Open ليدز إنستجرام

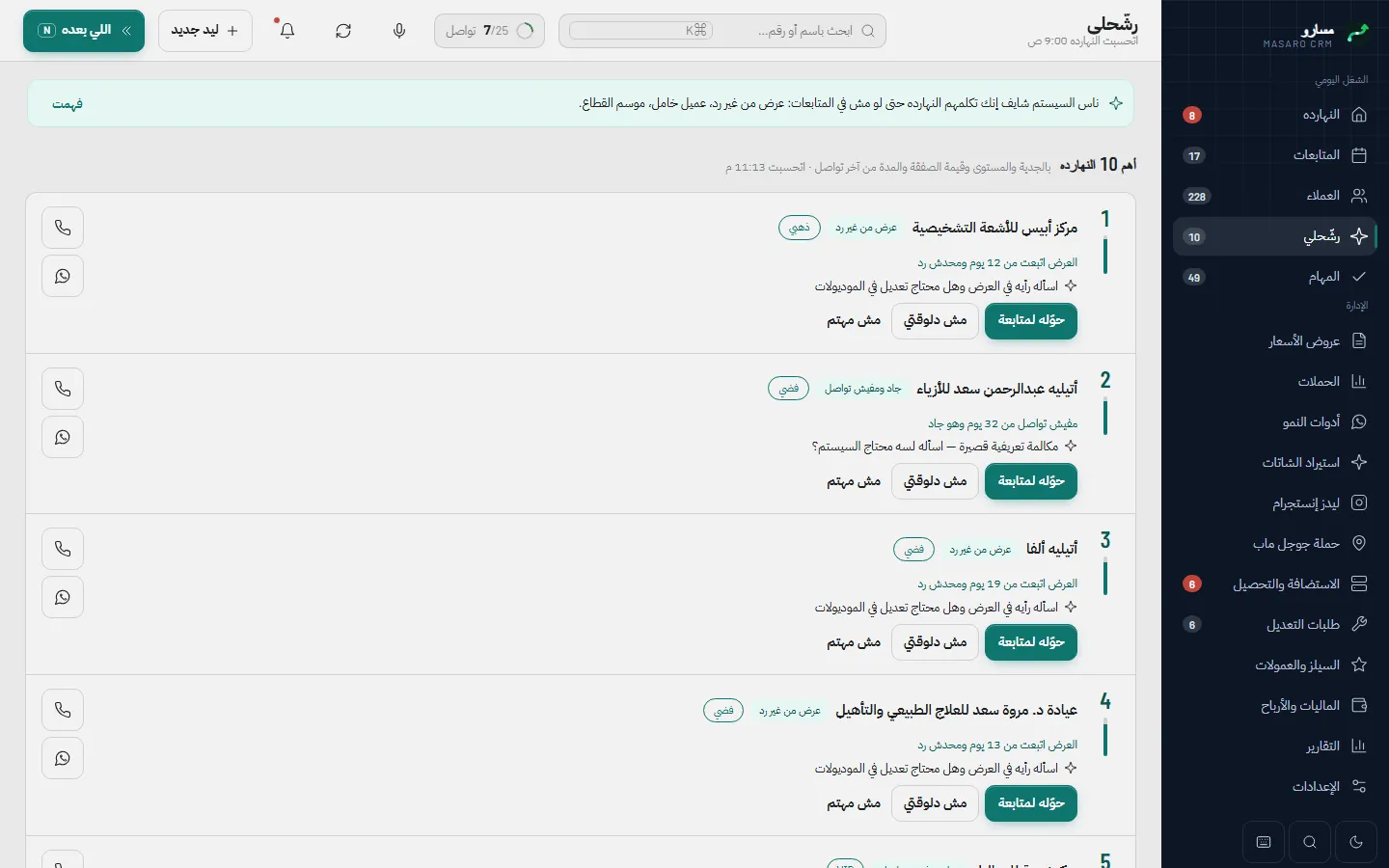click(x=1274, y=502)
